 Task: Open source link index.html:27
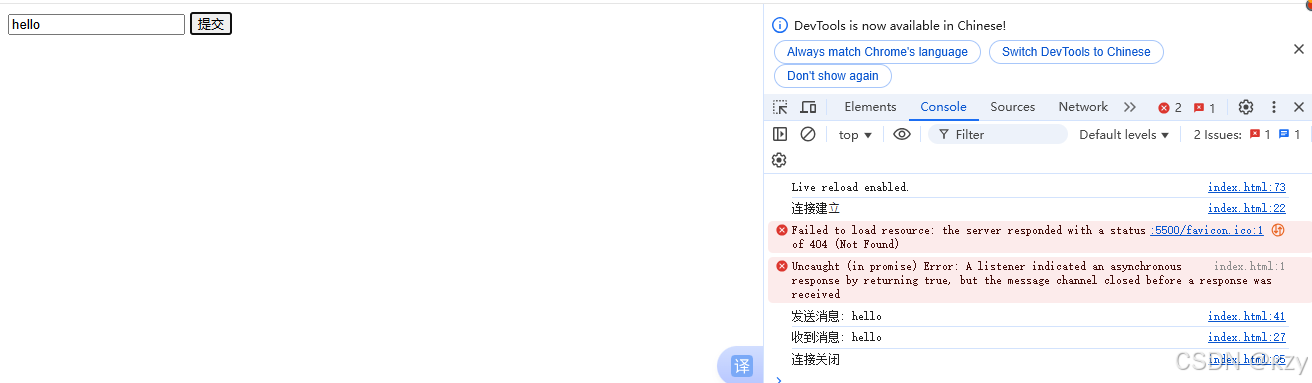click(1246, 337)
